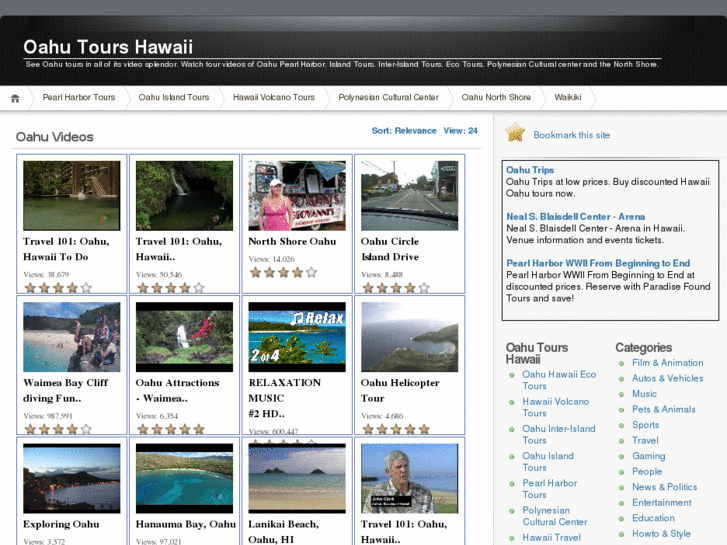727x545 pixels.
Task: Select Hawaii Volcano Tours in navigation
Action: click(x=274, y=97)
